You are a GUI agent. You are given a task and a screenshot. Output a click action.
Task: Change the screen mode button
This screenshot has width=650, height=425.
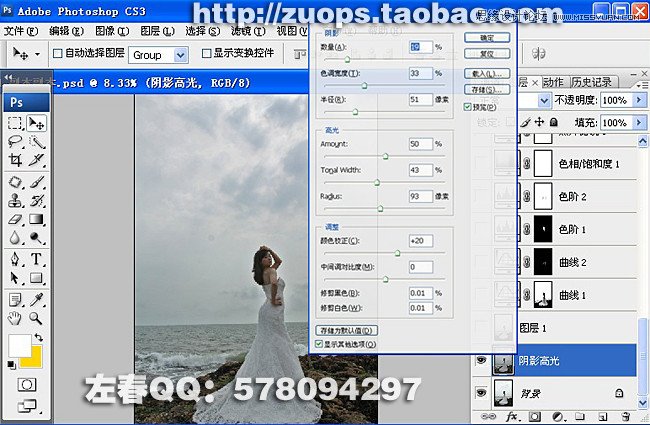pos(27,406)
